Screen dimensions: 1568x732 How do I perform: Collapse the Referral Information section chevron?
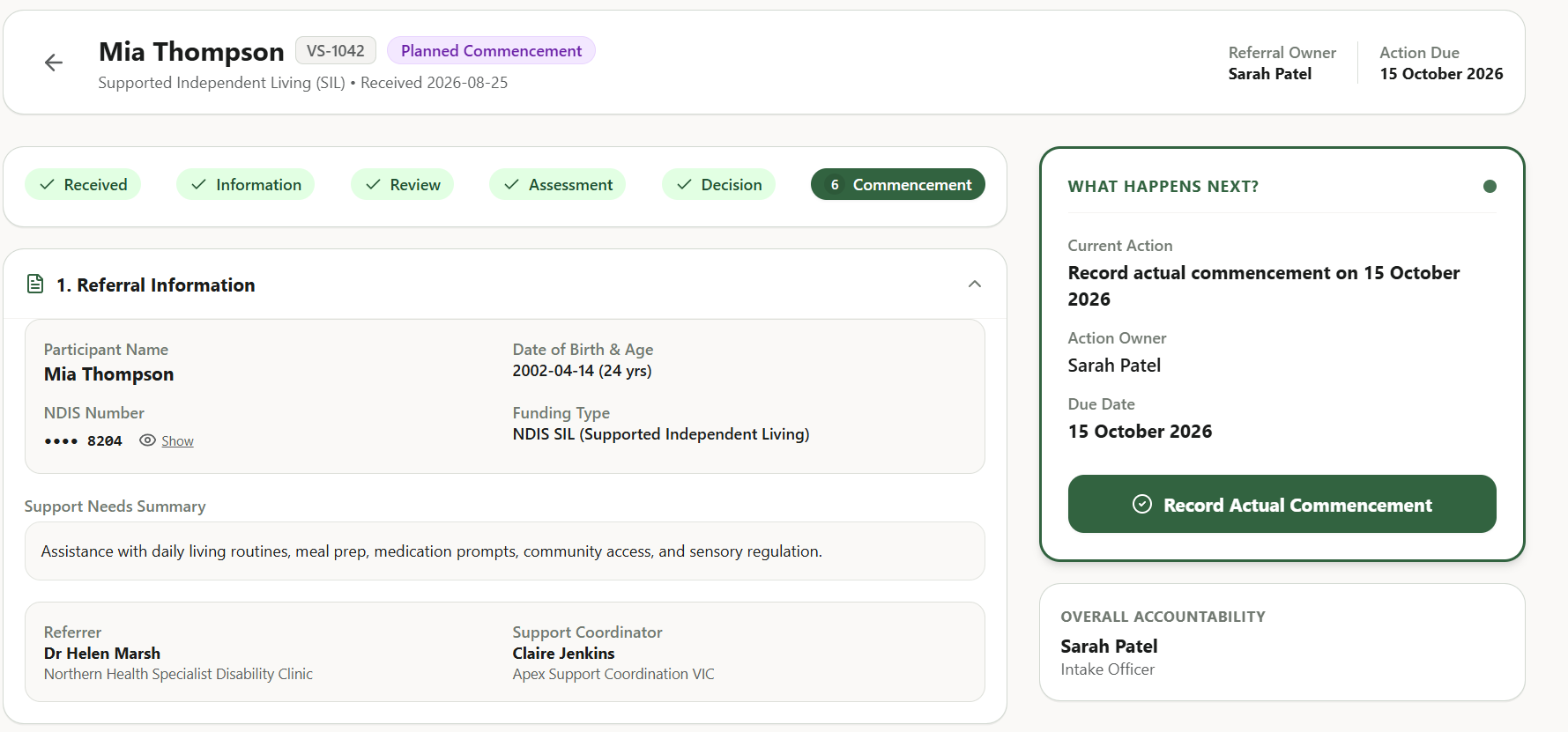pyautogui.click(x=975, y=284)
